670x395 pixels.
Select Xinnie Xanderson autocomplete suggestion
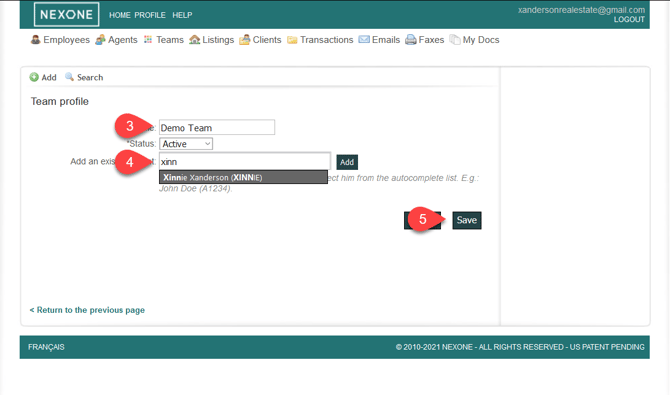pos(243,177)
